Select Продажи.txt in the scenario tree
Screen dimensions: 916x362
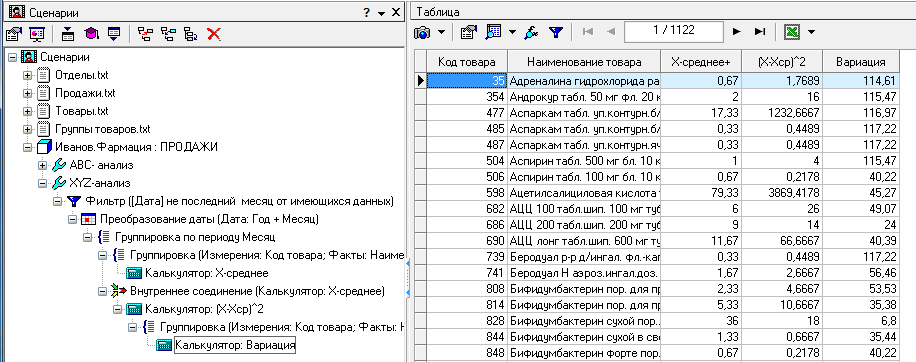pyautogui.click(x=85, y=93)
